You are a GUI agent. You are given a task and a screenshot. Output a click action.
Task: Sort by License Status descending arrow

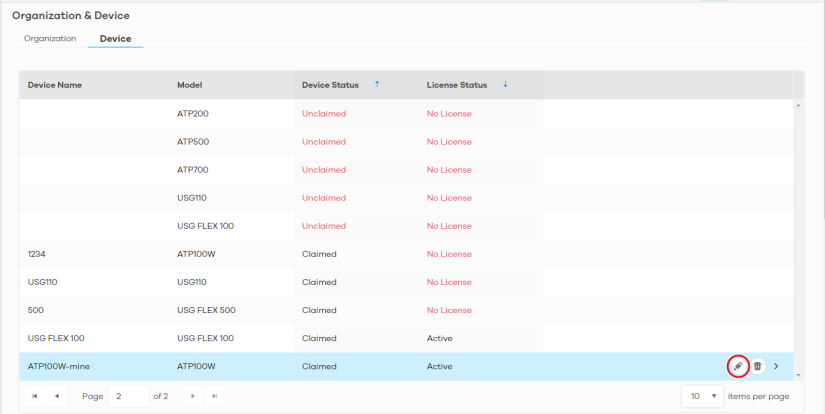click(505, 85)
